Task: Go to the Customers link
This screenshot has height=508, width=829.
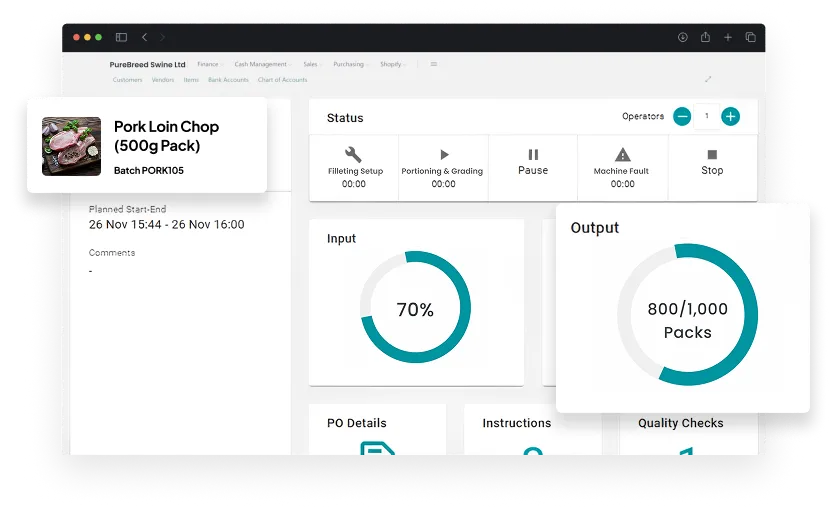Action: pos(127,80)
